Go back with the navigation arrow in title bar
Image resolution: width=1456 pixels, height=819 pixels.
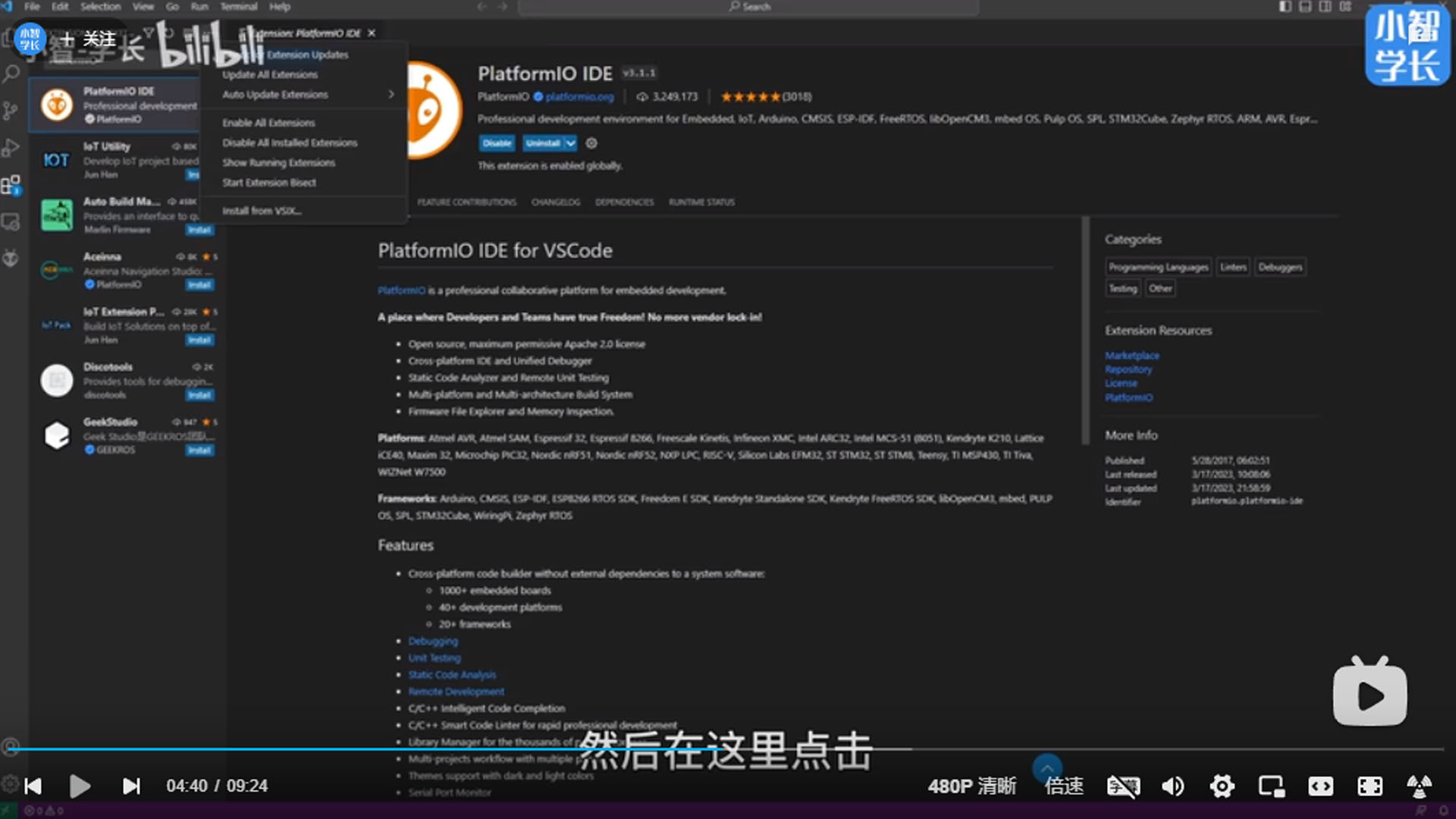tap(482, 7)
